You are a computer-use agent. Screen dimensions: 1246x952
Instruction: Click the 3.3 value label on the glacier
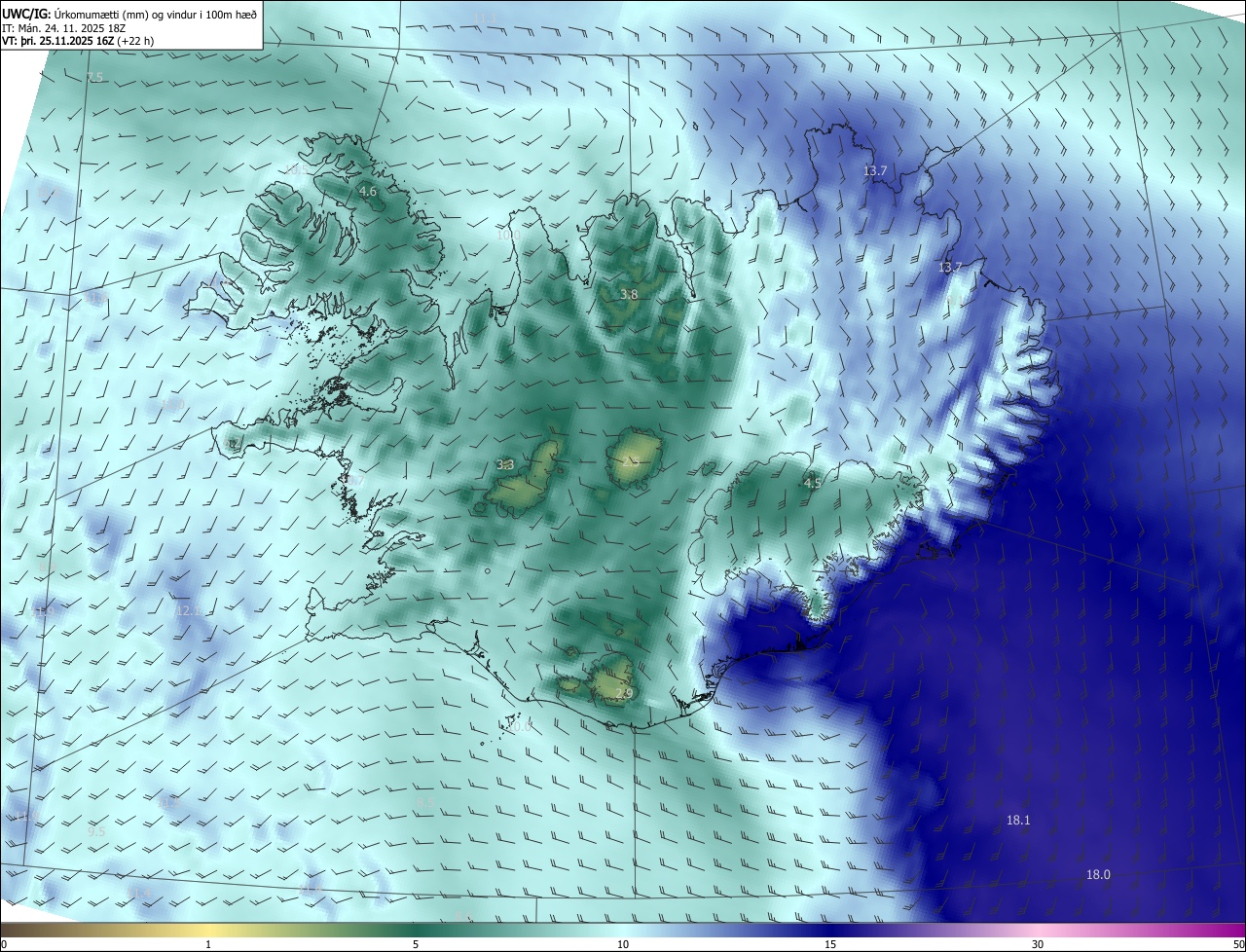coord(505,465)
